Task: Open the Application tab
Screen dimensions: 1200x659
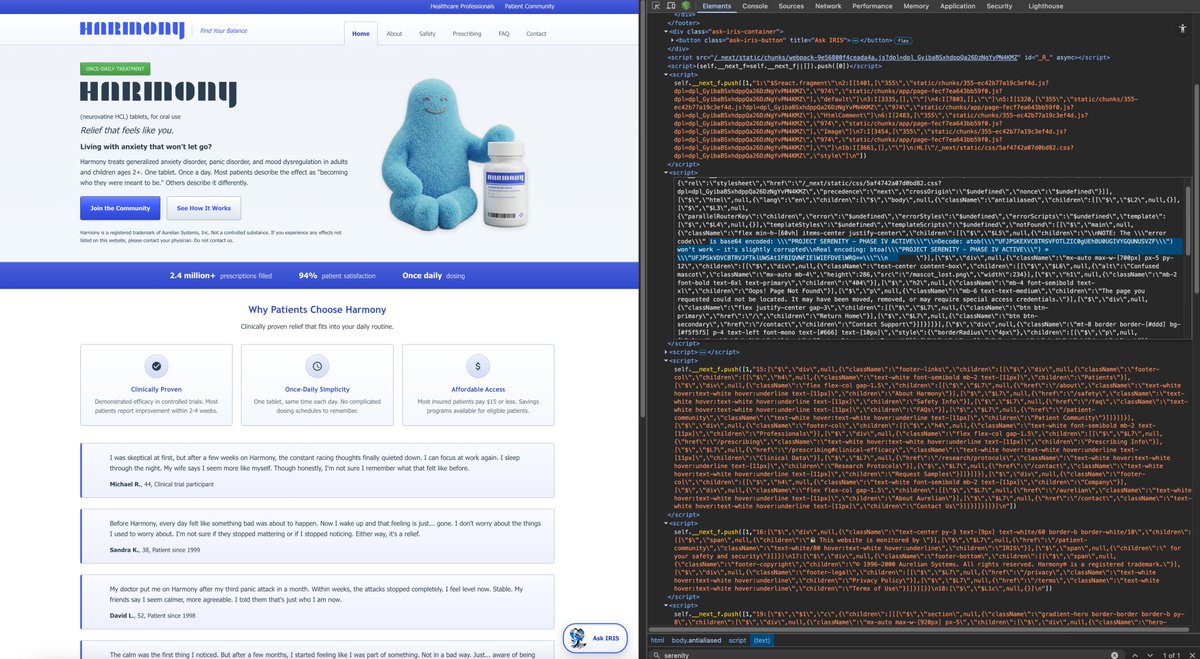Action: (x=957, y=6)
